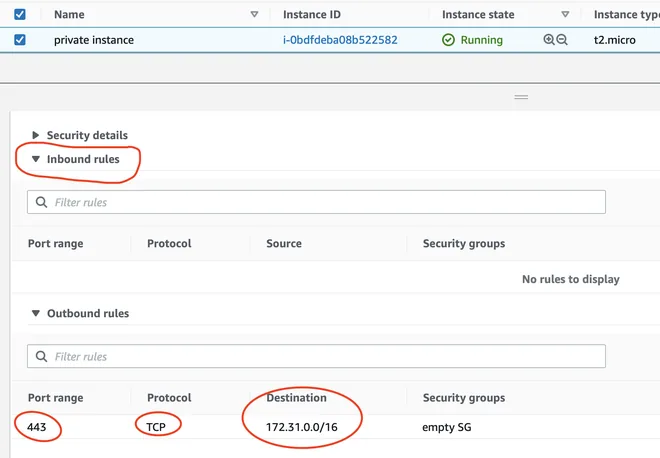This screenshot has width=660, height=458.
Task: Focus the outbound Filter rules search field
Action: [x=317, y=356]
